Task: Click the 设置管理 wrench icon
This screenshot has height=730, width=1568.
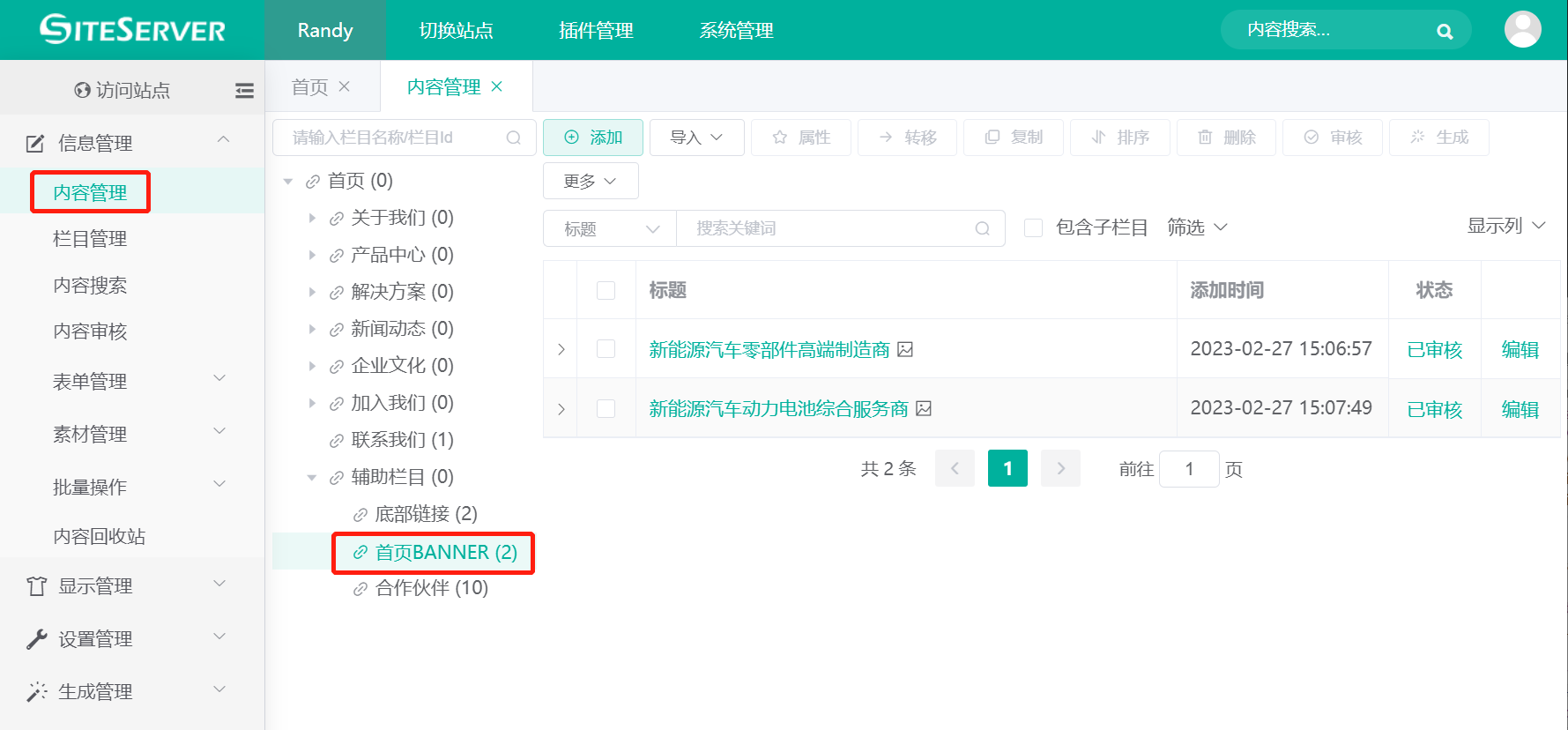Action: coord(36,639)
